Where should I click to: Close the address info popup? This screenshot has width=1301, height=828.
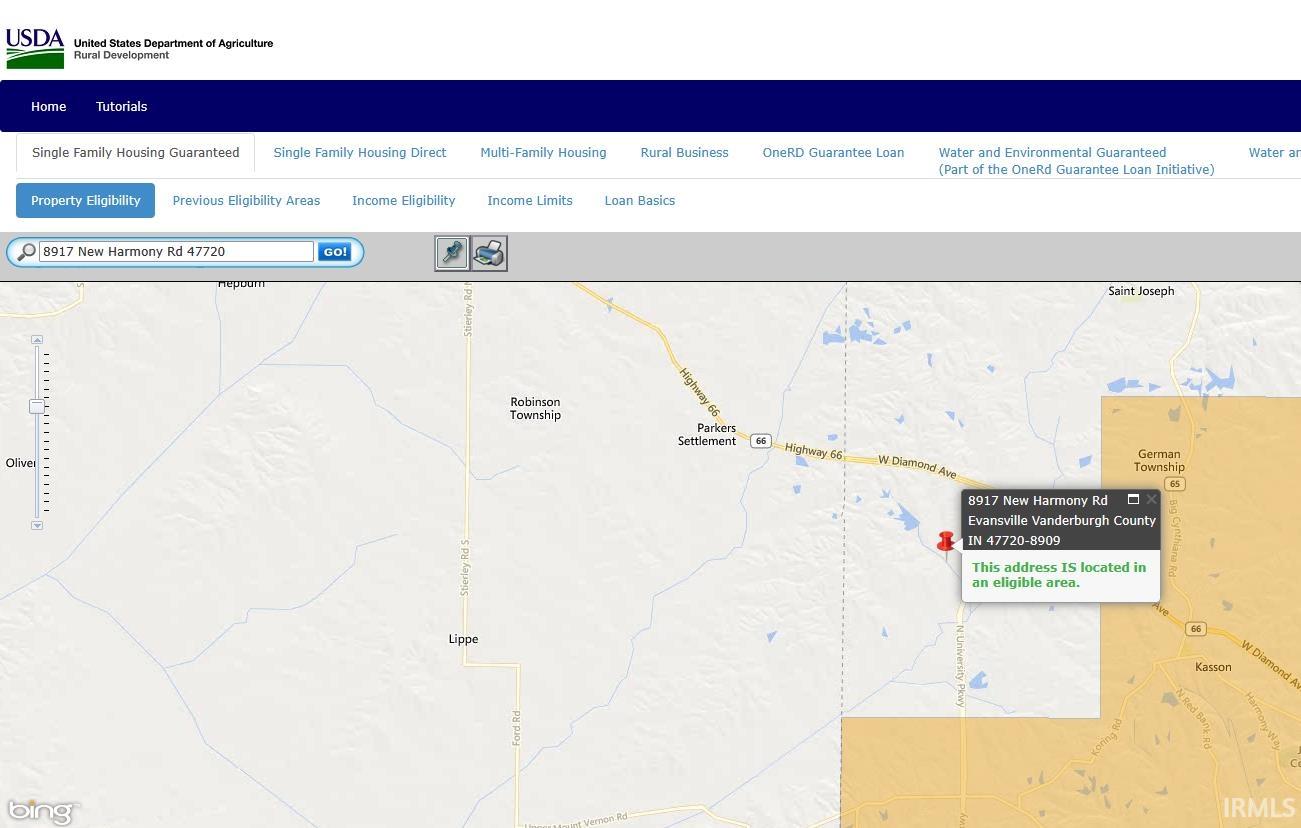coord(1151,499)
